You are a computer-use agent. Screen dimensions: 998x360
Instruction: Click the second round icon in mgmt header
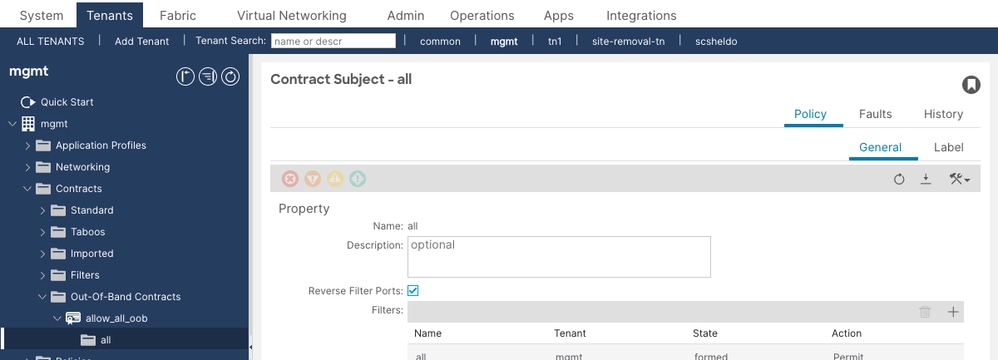[207, 77]
